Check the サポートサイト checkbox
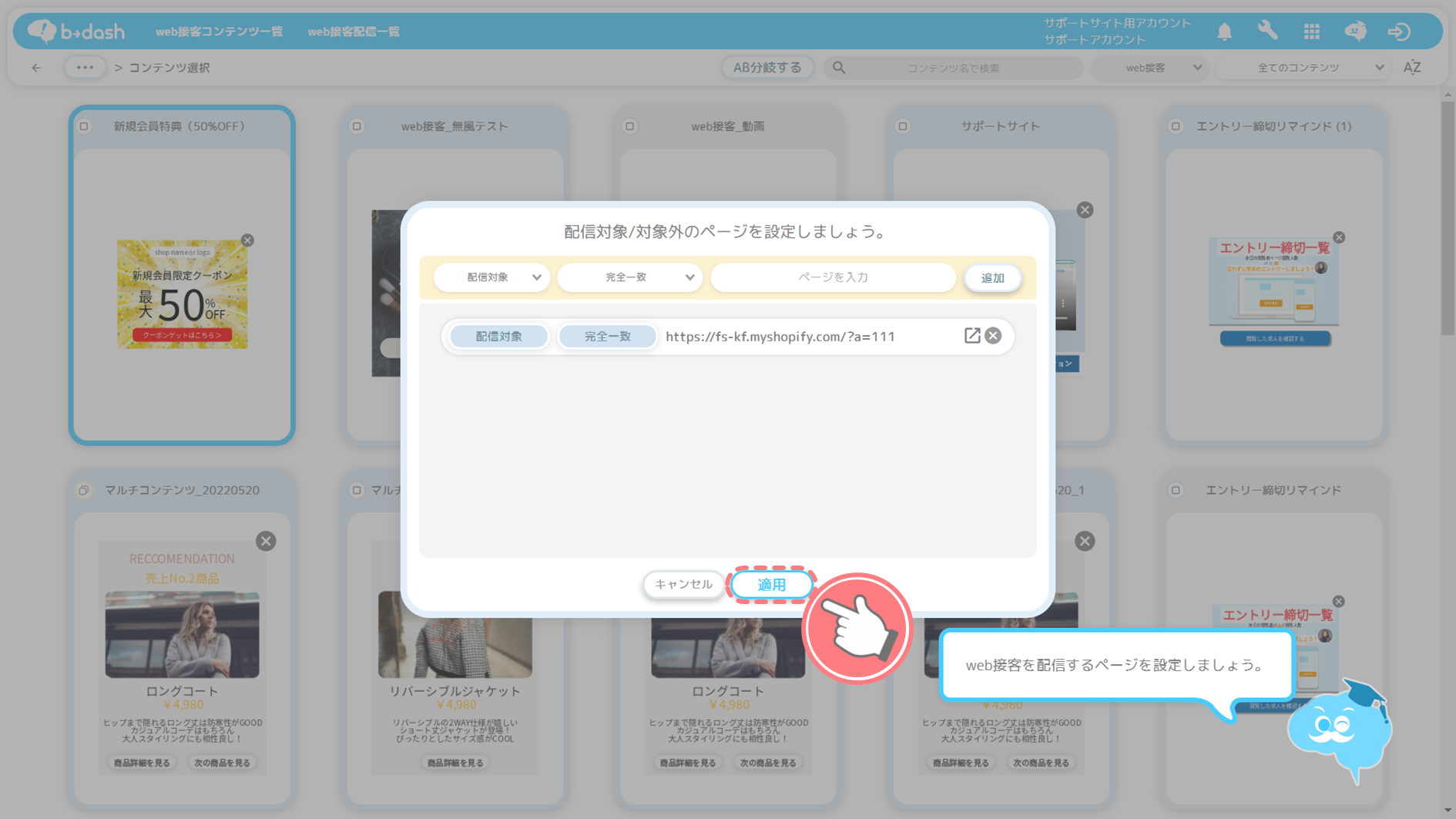1456x819 pixels. pos(903,126)
